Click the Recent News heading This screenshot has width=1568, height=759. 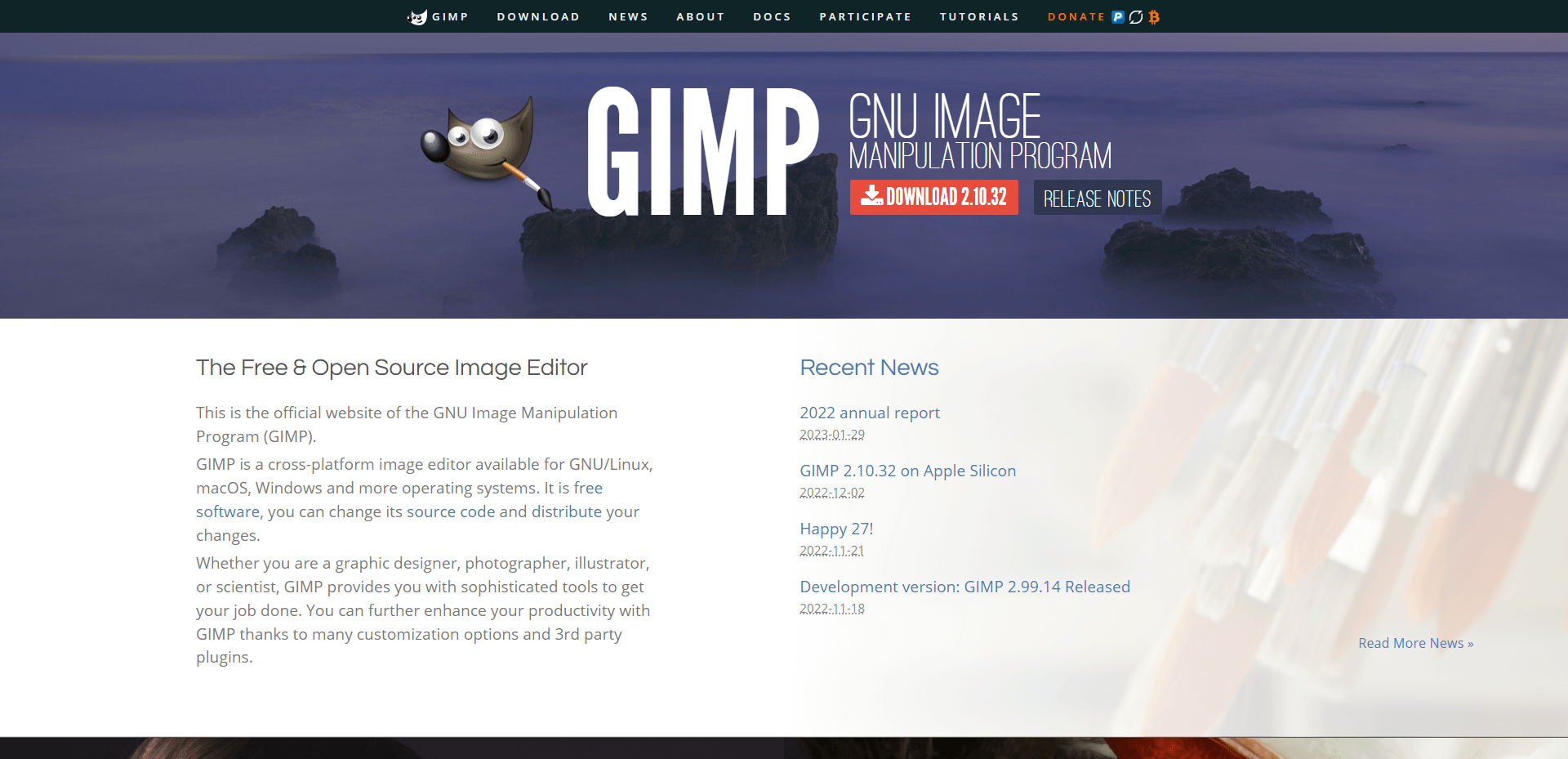pyautogui.click(x=869, y=368)
